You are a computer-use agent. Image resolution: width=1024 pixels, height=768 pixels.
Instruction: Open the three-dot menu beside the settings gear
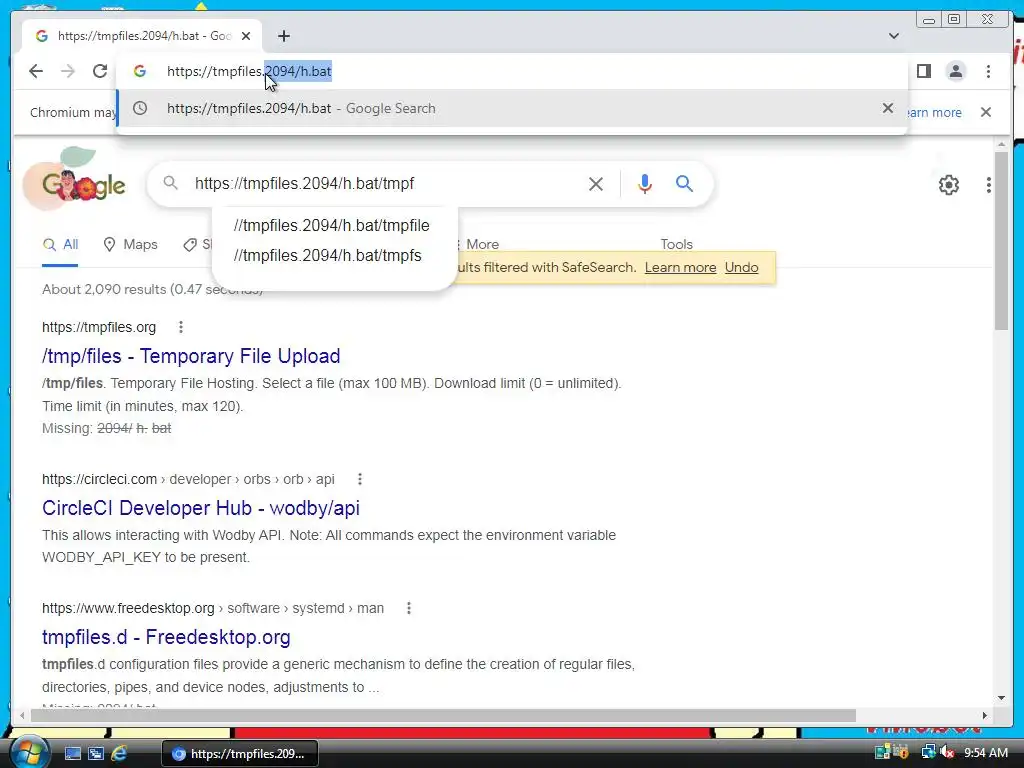coord(989,185)
